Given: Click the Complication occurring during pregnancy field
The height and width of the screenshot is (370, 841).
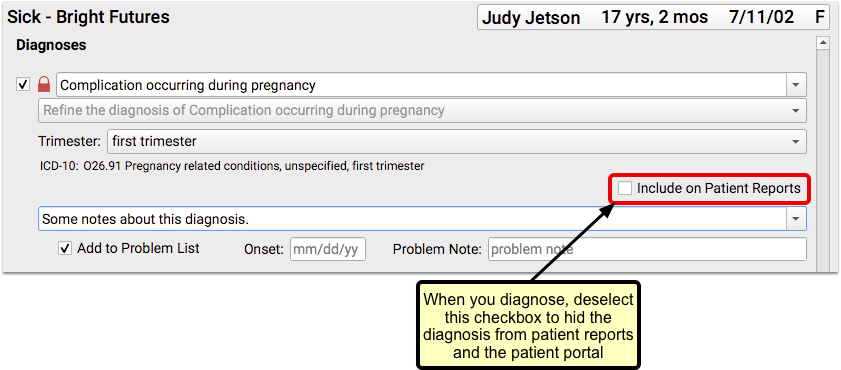Looking at the screenshot, I should click(422, 85).
